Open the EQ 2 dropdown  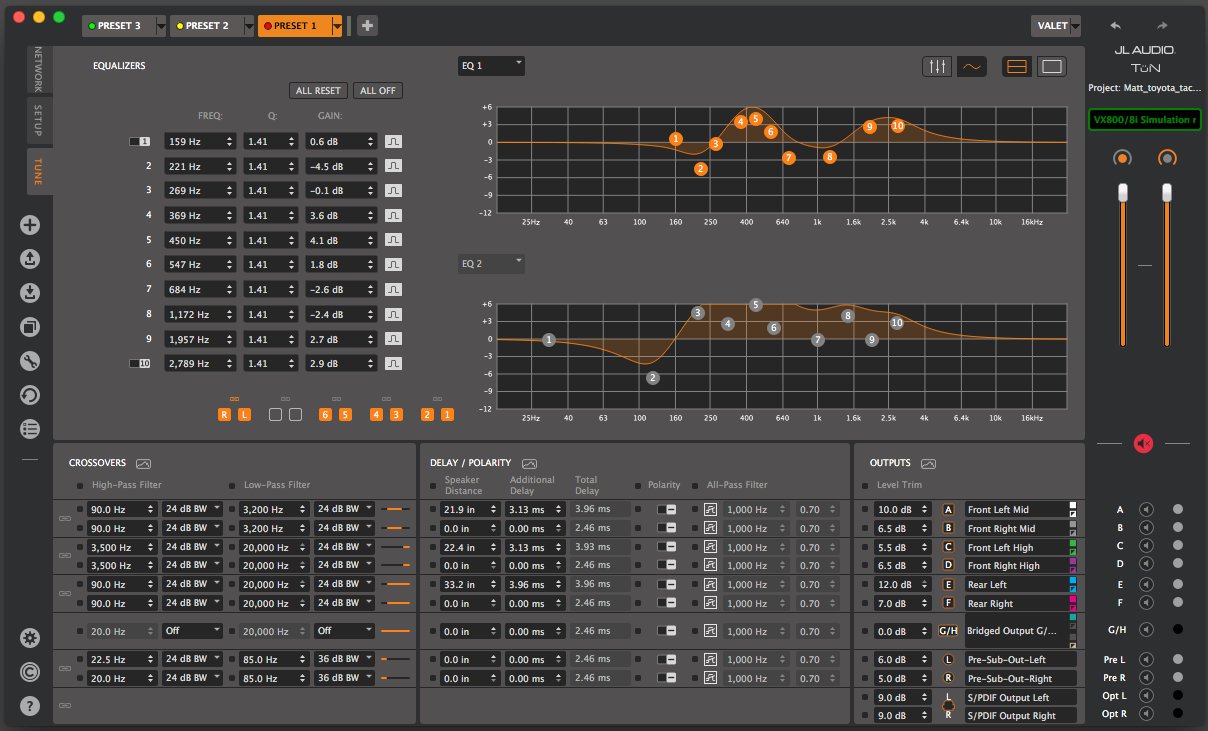490,263
